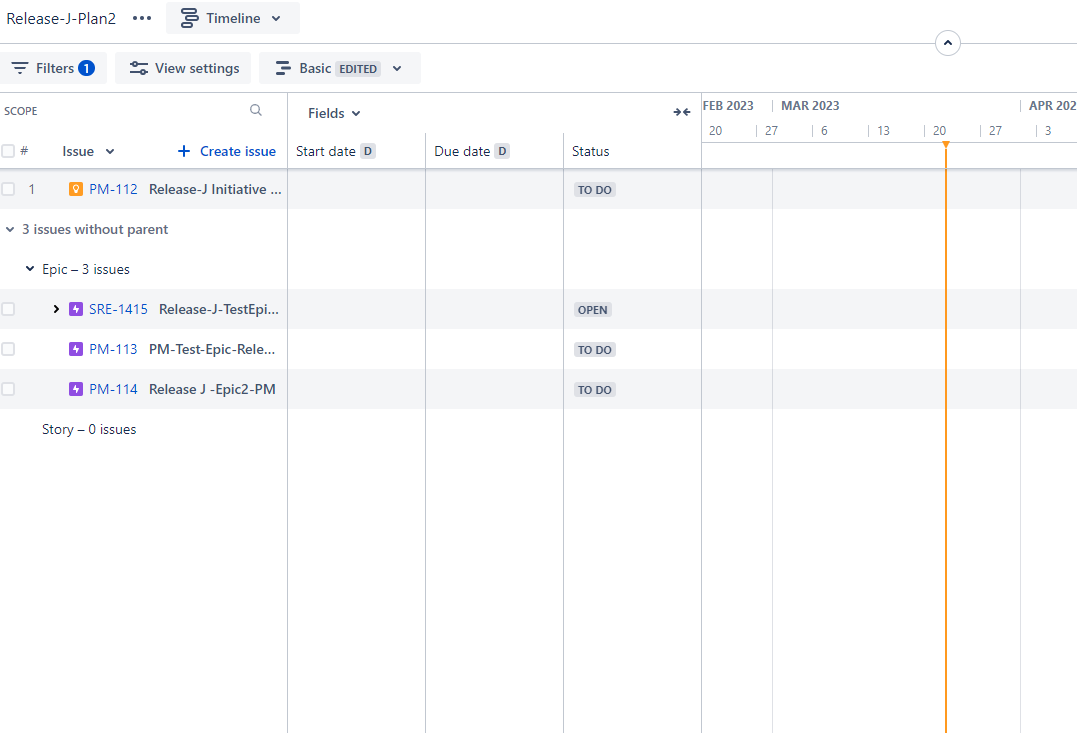
Task: Open the Basic EDITED view dropdown
Action: [x=339, y=68]
